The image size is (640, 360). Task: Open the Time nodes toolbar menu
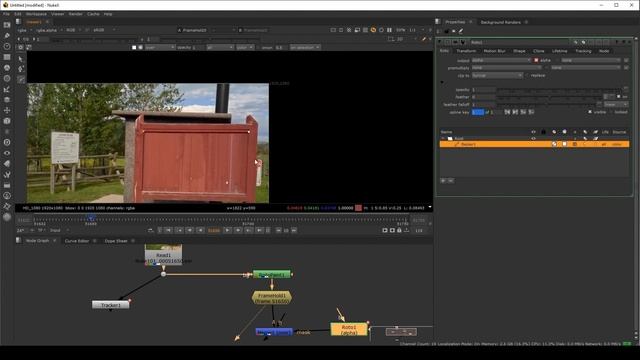click(x=7, y=47)
